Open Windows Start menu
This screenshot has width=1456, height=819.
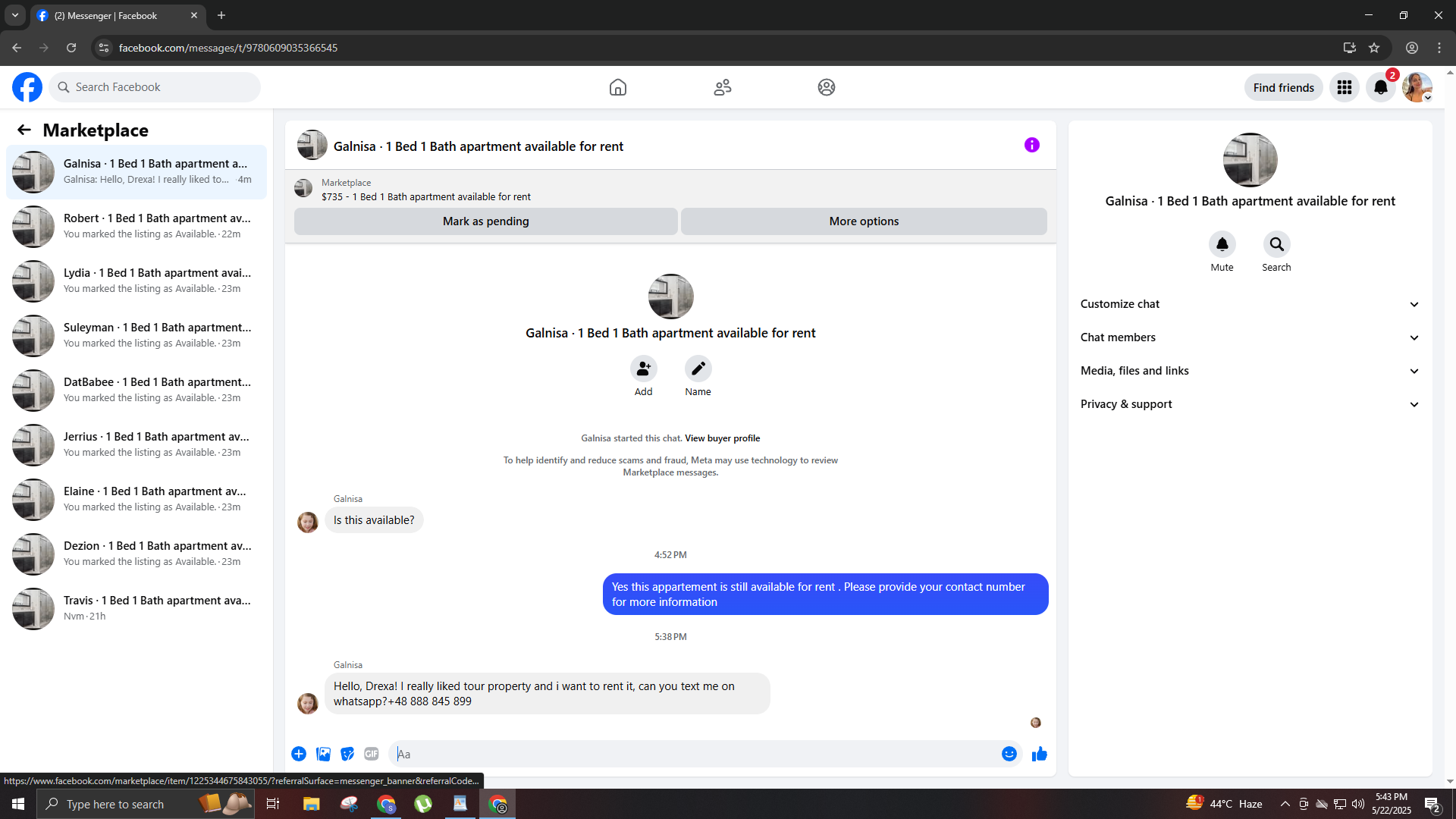[18, 804]
